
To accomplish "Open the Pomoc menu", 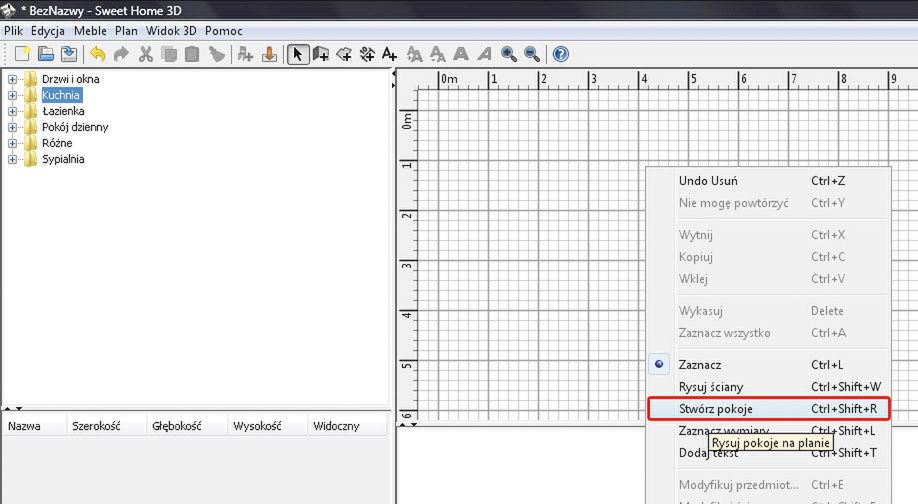I will [224, 31].
